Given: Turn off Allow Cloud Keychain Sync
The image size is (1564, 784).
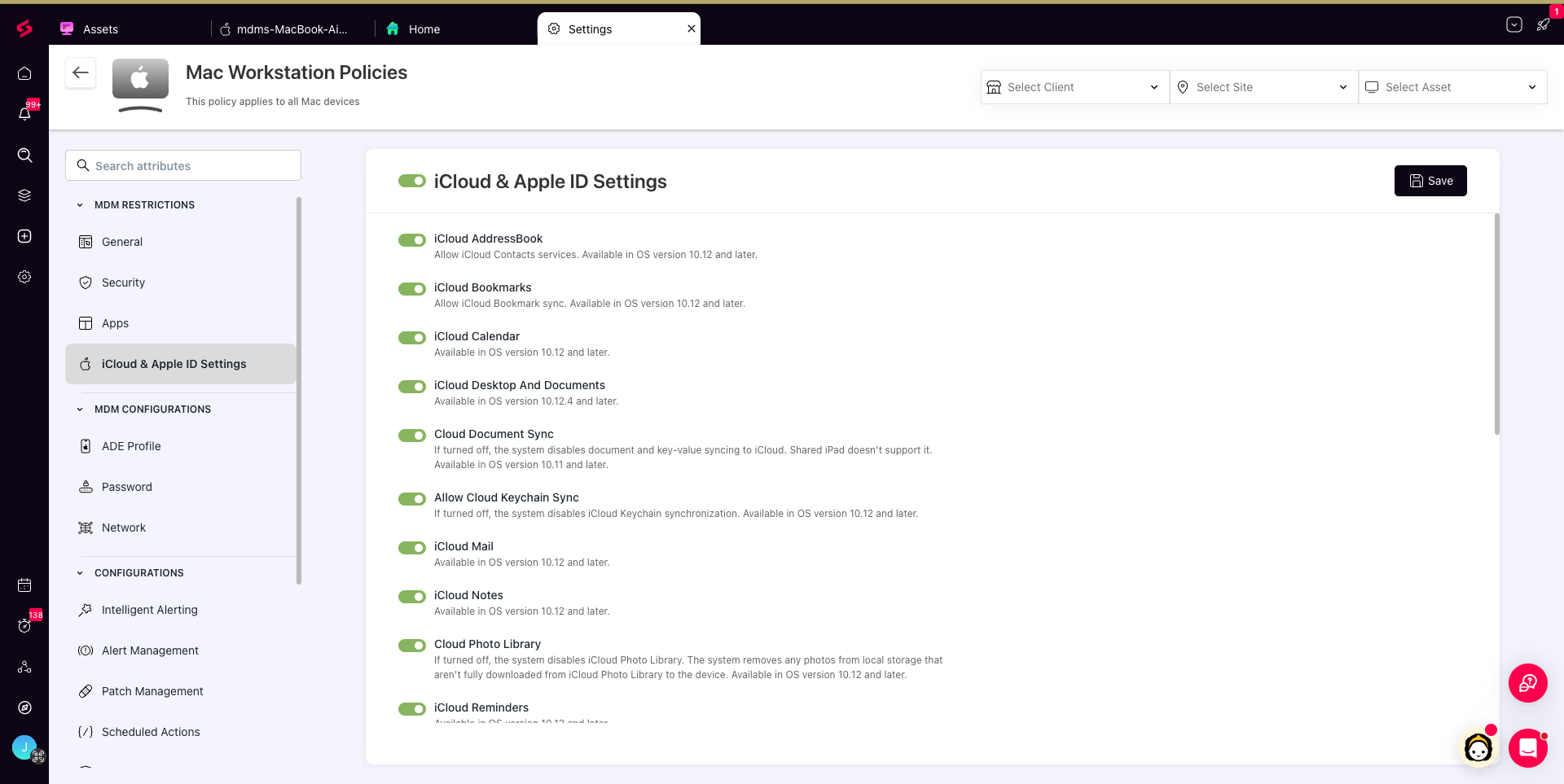Looking at the screenshot, I should (412, 499).
